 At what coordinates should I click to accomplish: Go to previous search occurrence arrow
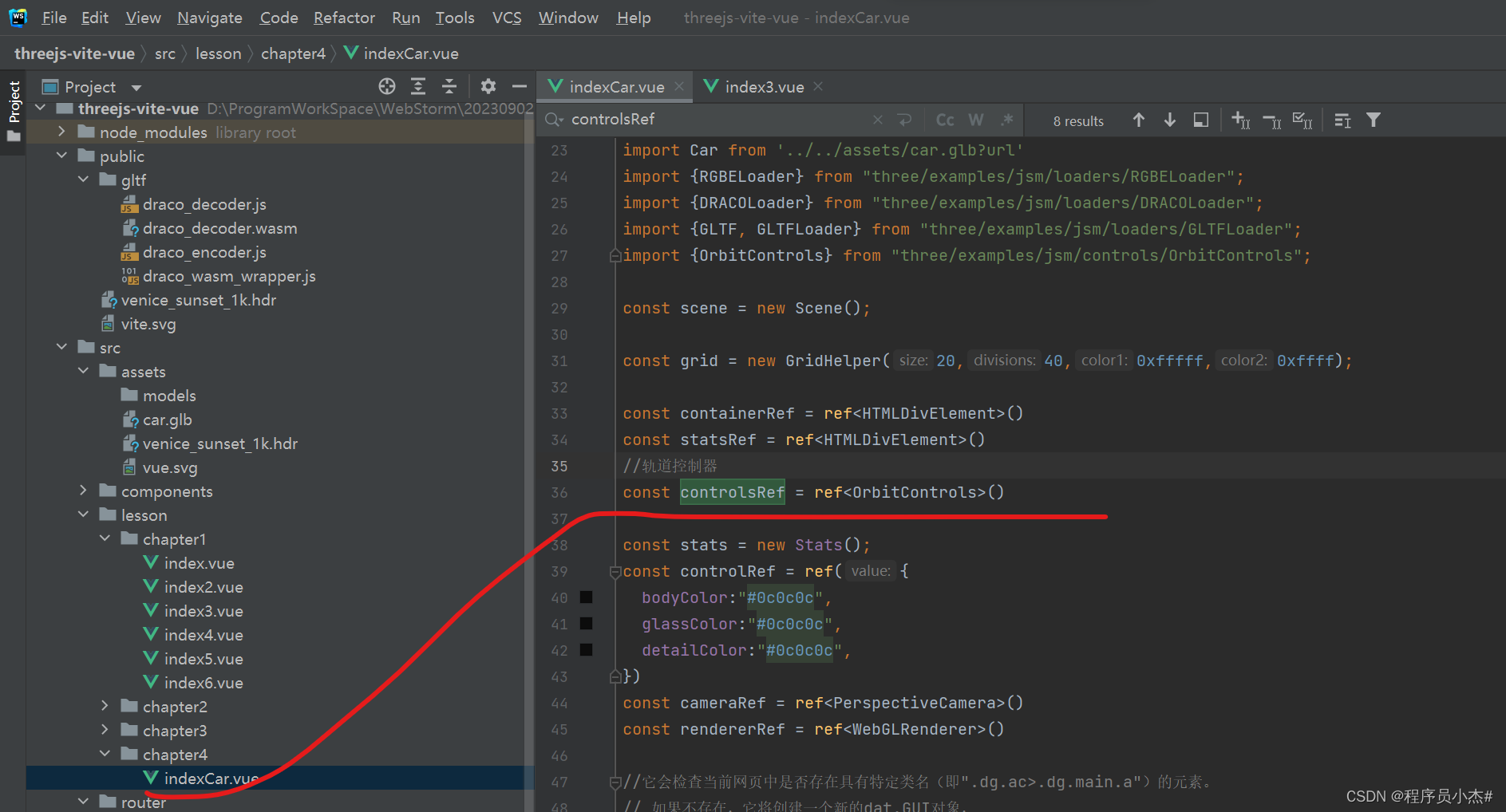pos(1139,120)
